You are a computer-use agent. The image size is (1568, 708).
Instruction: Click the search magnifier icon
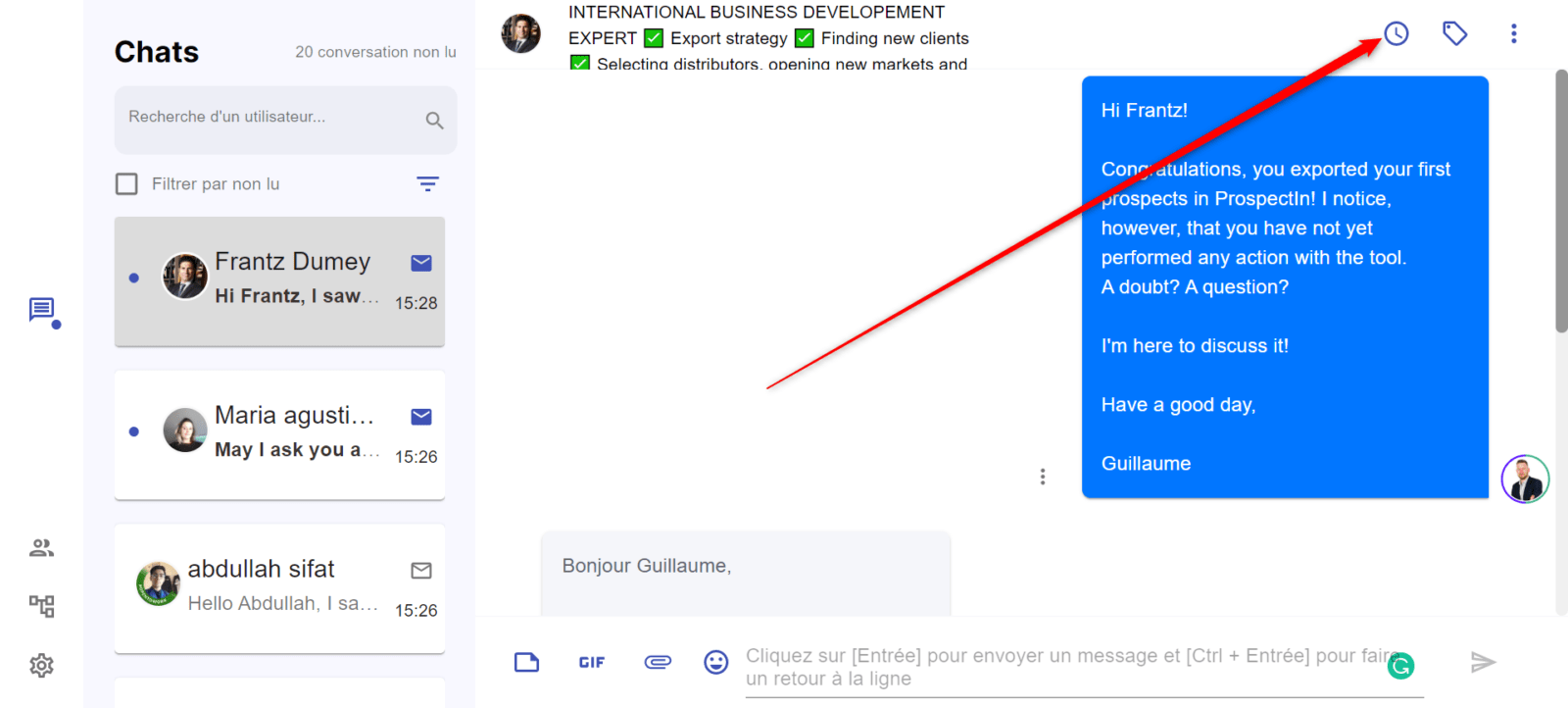pyautogui.click(x=434, y=120)
